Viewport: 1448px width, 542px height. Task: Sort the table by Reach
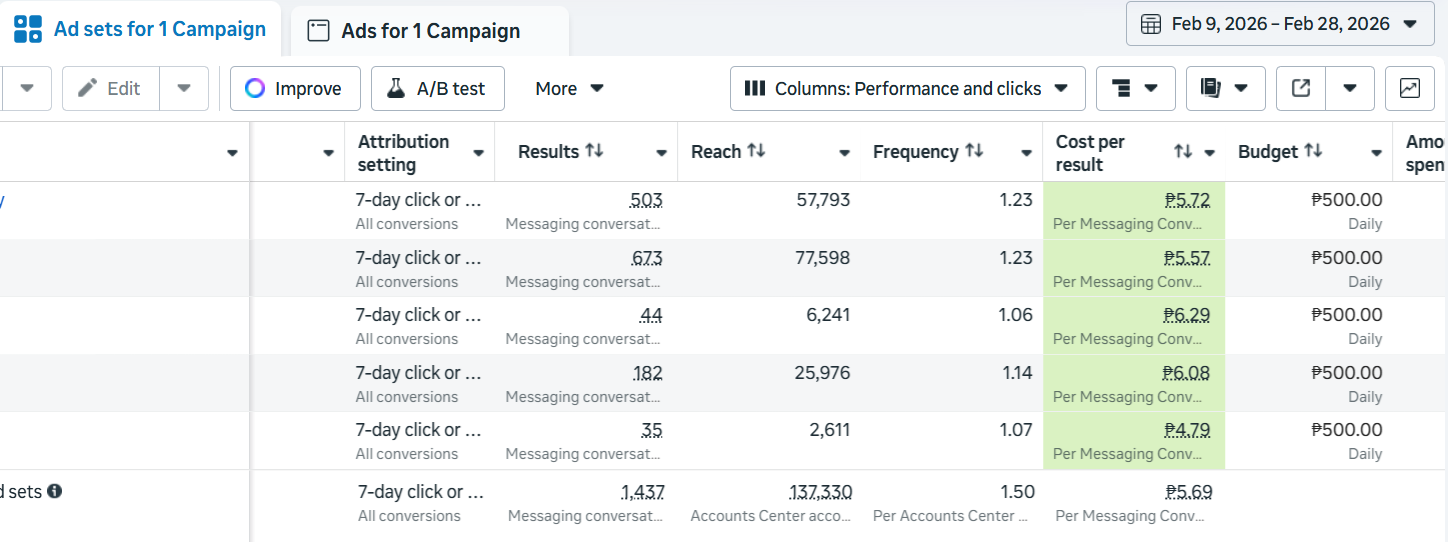pos(756,151)
